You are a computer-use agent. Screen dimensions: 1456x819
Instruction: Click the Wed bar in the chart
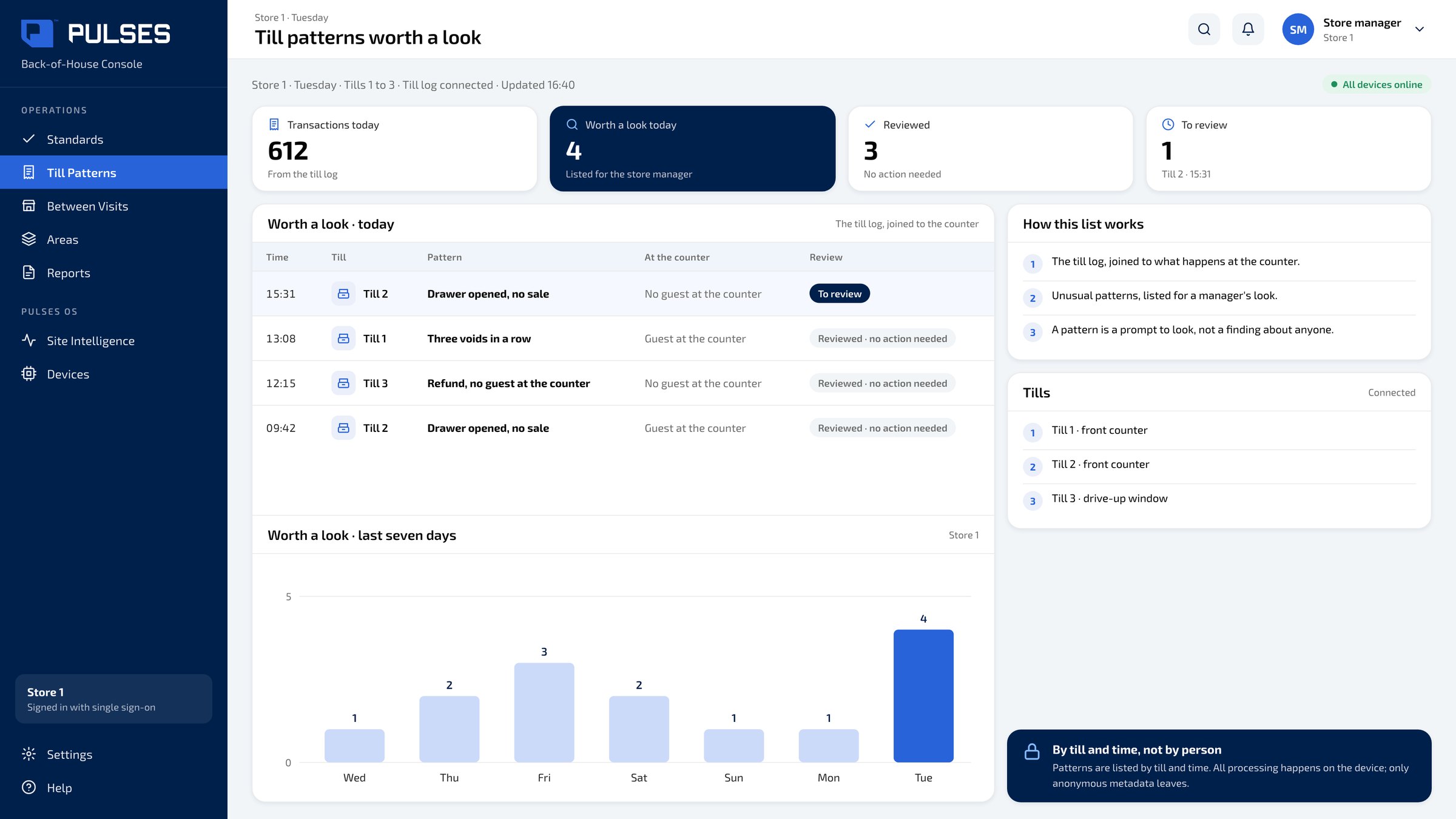(x=354, y=746)
